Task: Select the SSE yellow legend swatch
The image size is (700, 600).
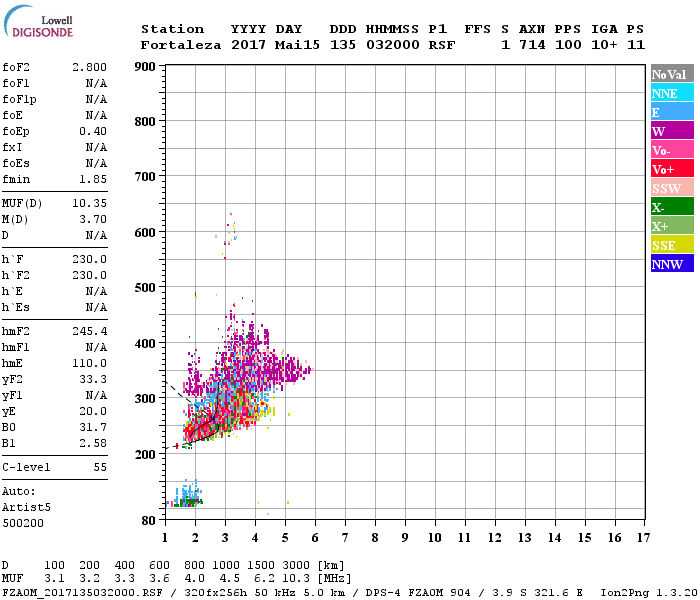Action: [672, 245]
